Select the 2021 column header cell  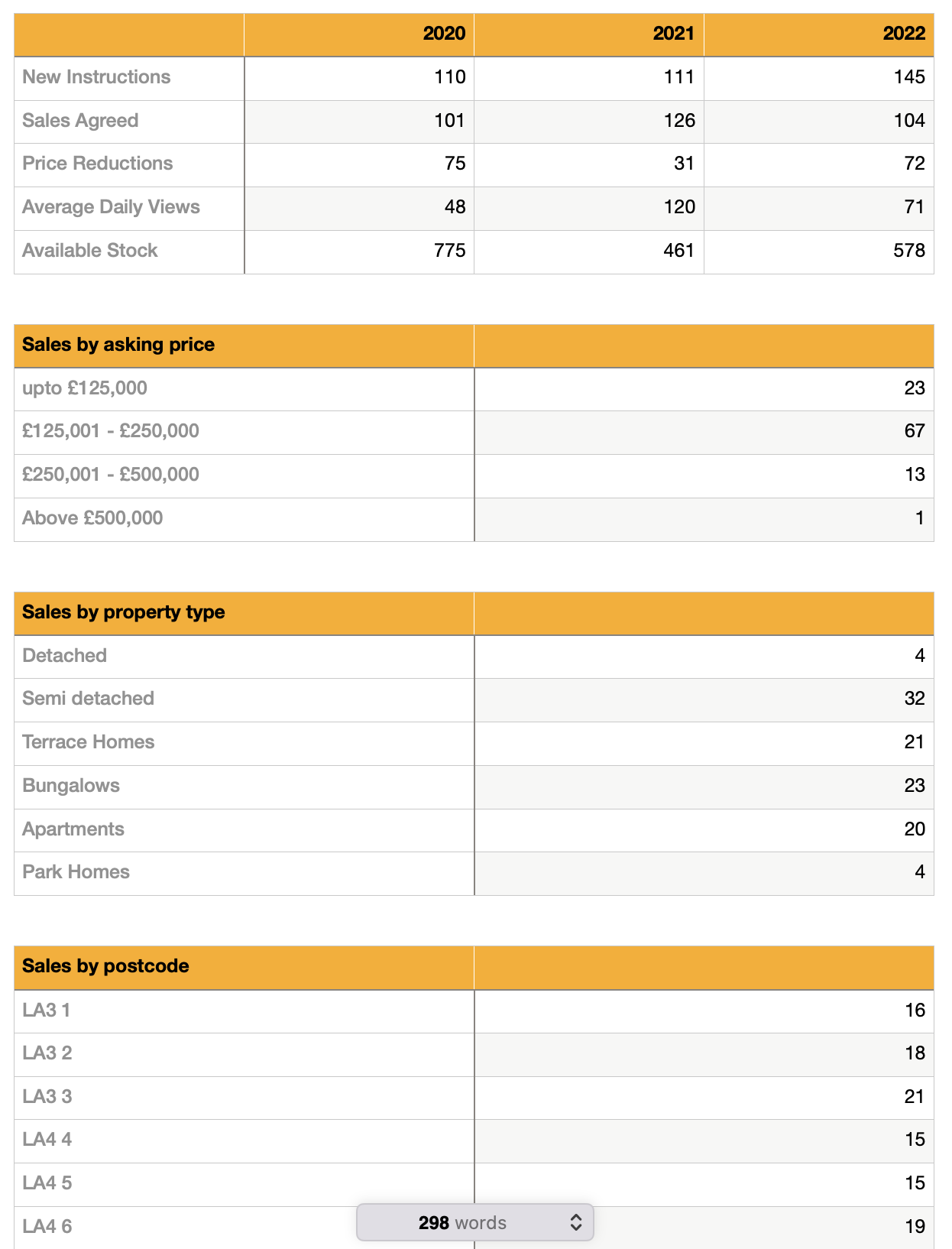(673, 34)
